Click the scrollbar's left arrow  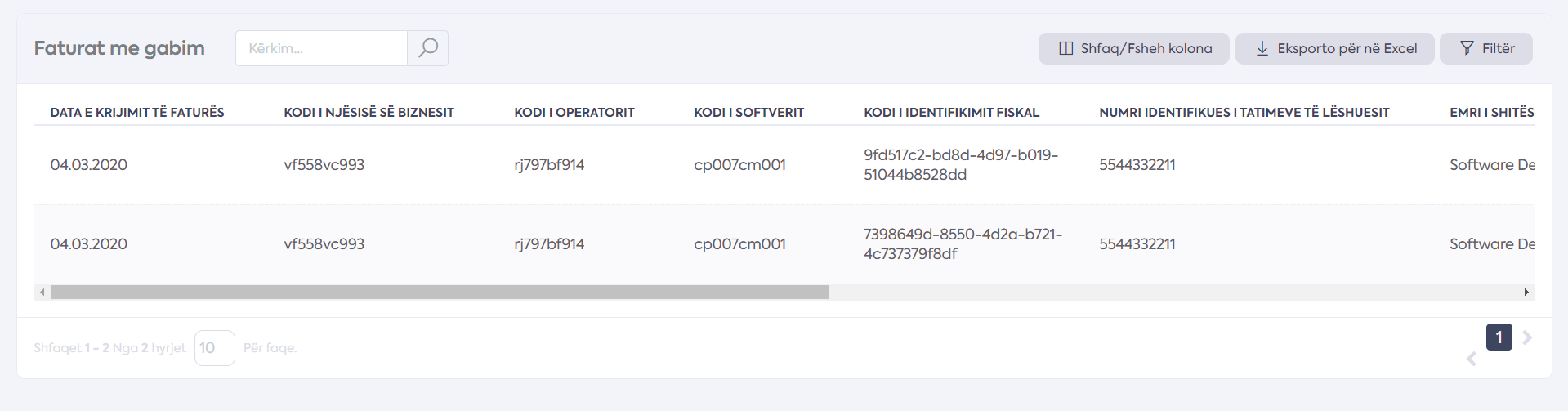pyautogui.click(x=42, y=292)
